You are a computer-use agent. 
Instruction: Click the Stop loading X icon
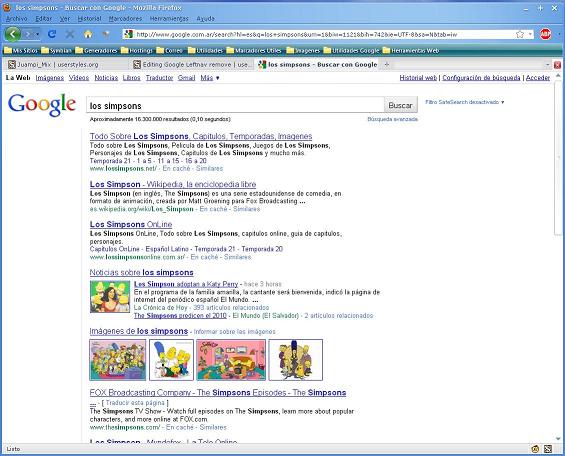tap(70, 34)
